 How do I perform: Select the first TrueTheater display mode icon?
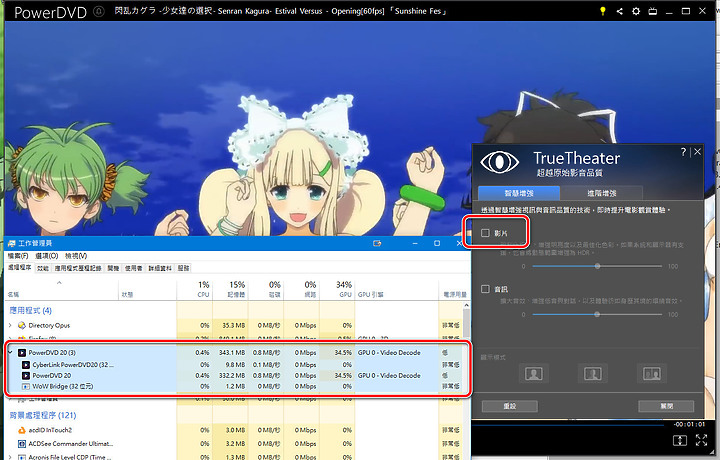coord(534,373)
